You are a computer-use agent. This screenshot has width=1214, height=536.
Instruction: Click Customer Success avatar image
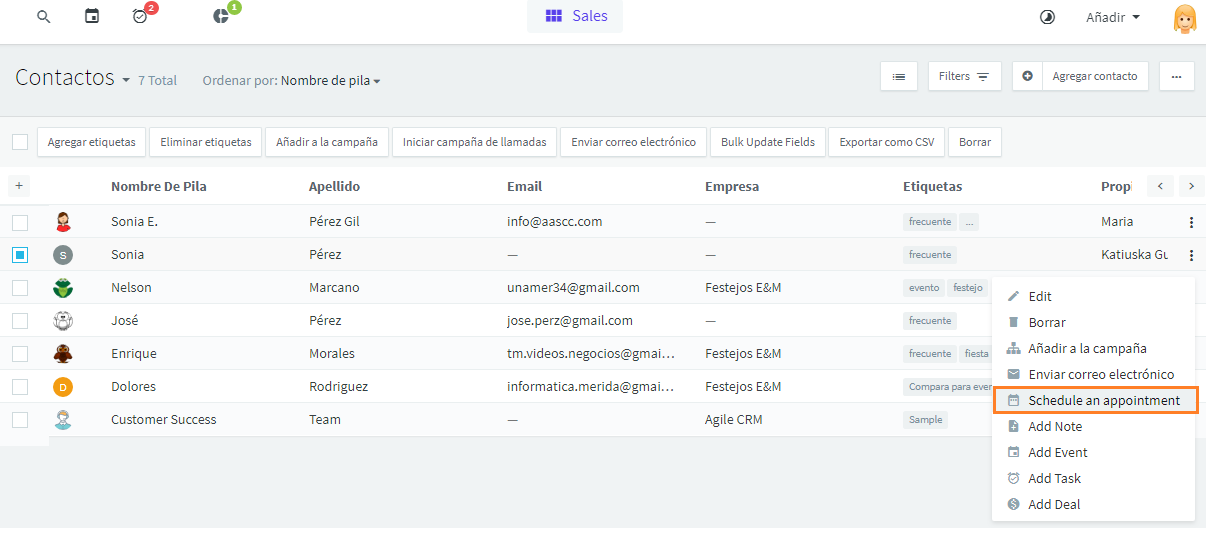click(63, 420)
